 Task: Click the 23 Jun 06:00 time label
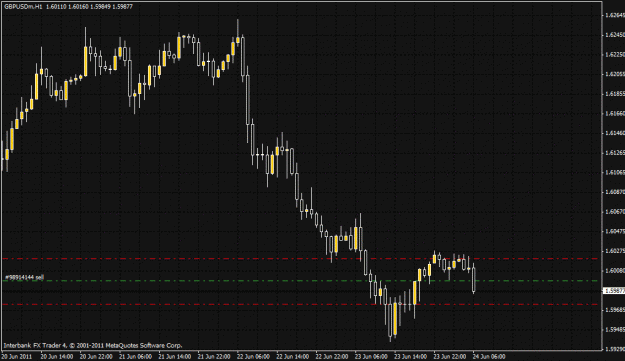(x=371, y=356)
